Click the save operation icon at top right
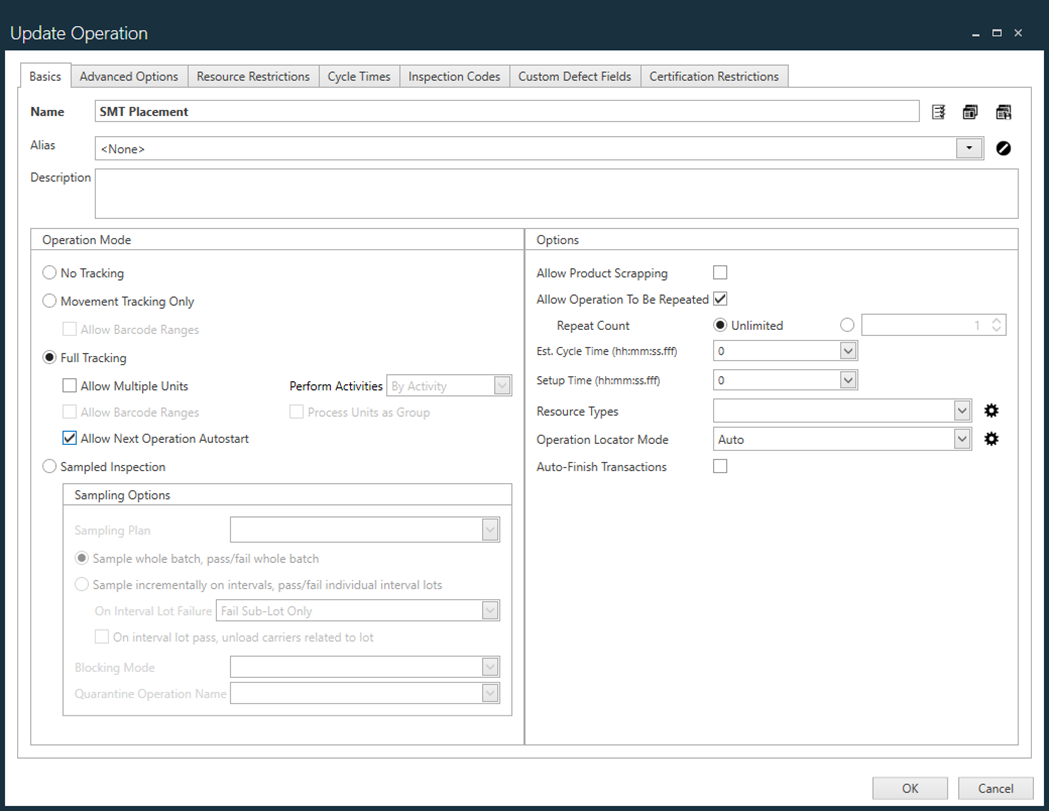The width and height of the screenshot is (1049, 811). [x=1004, y=111]
